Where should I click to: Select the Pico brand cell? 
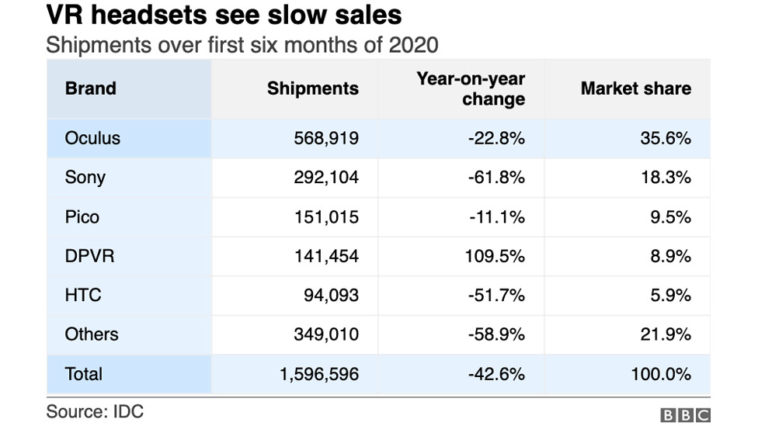click(x=82, y=217)
